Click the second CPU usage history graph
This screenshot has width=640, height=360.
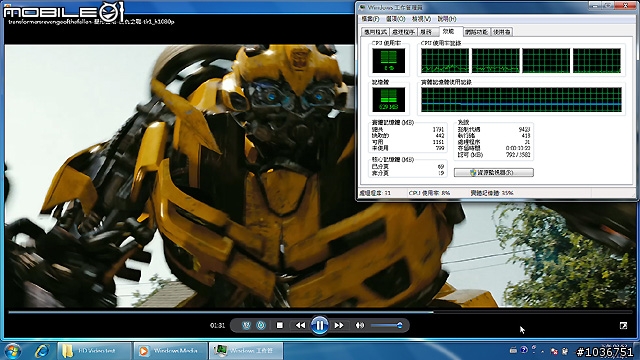(x=496, y=60)
